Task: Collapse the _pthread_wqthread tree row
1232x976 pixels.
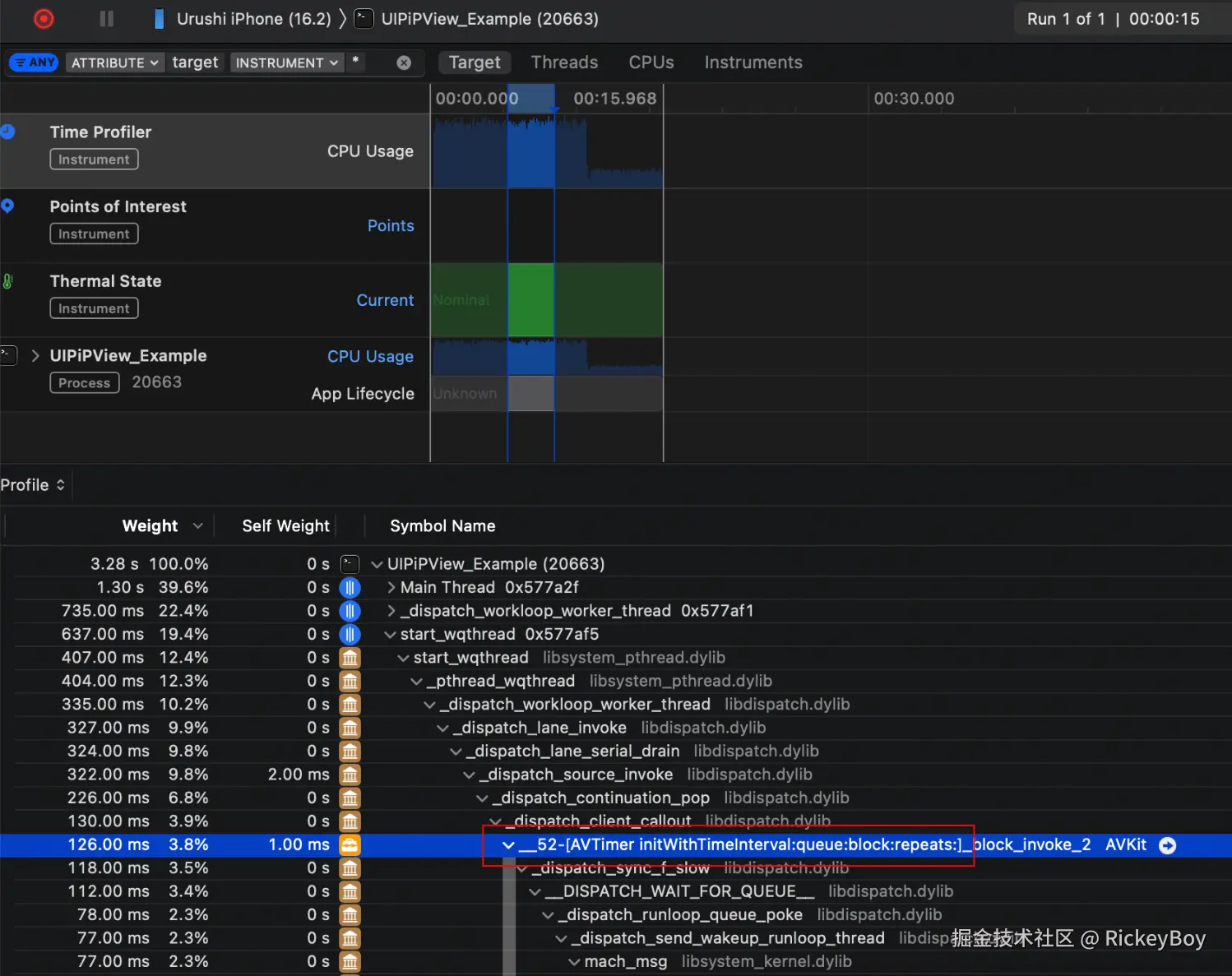Action: tap(417, 681)
